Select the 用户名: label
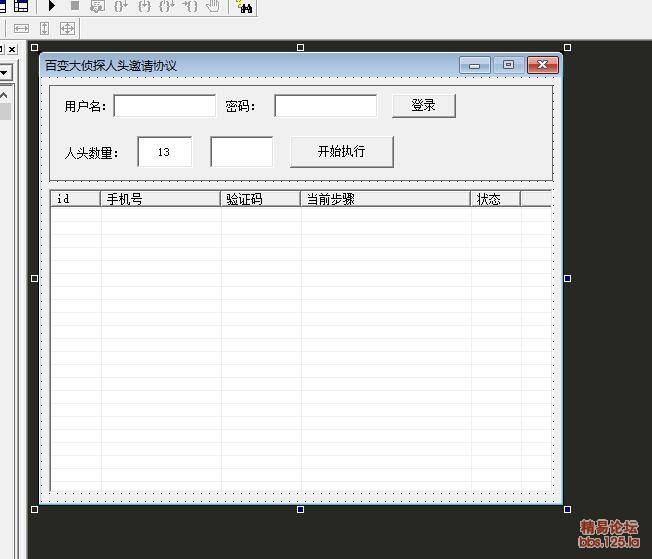Viewport: 652px width, 559px height. pos(85,106)
